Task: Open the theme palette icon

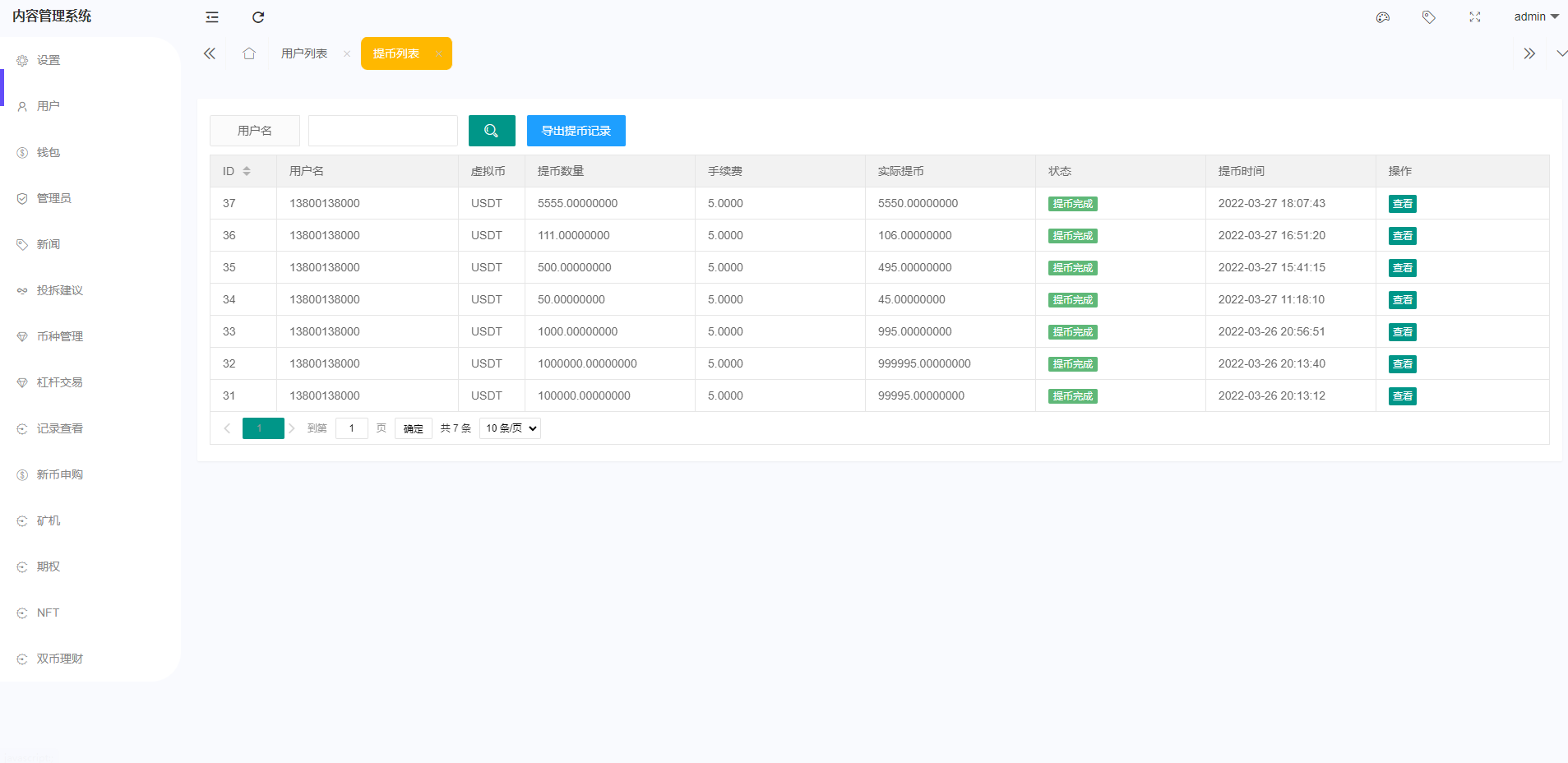Action: pyautogui.click(x=1383, y=17)
